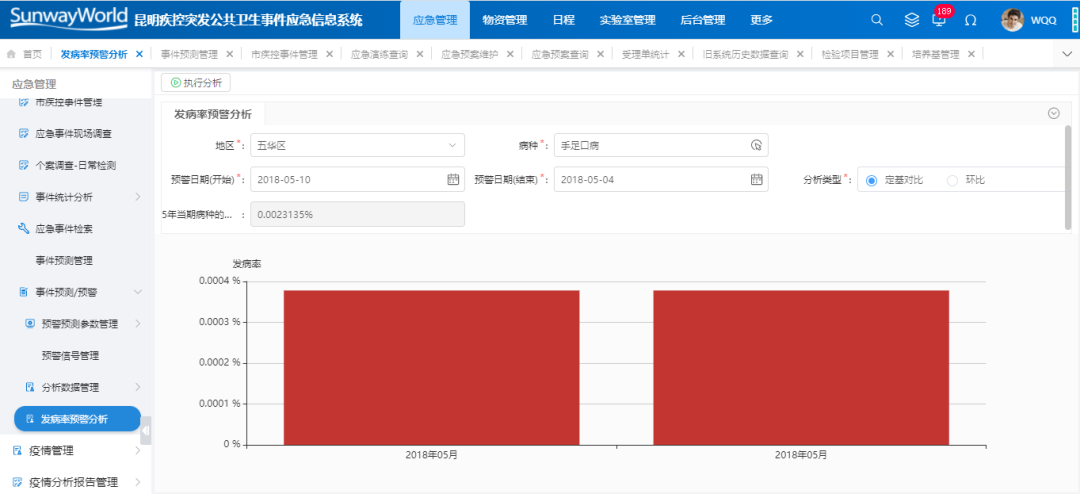Open the 物资管理 top menu

[x=504, y=20]
